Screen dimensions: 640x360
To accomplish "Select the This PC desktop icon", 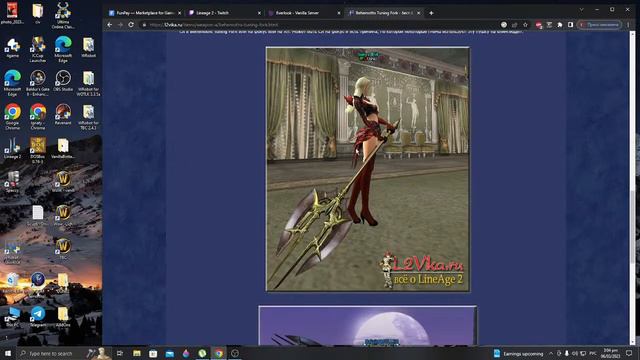I will 12,317.
